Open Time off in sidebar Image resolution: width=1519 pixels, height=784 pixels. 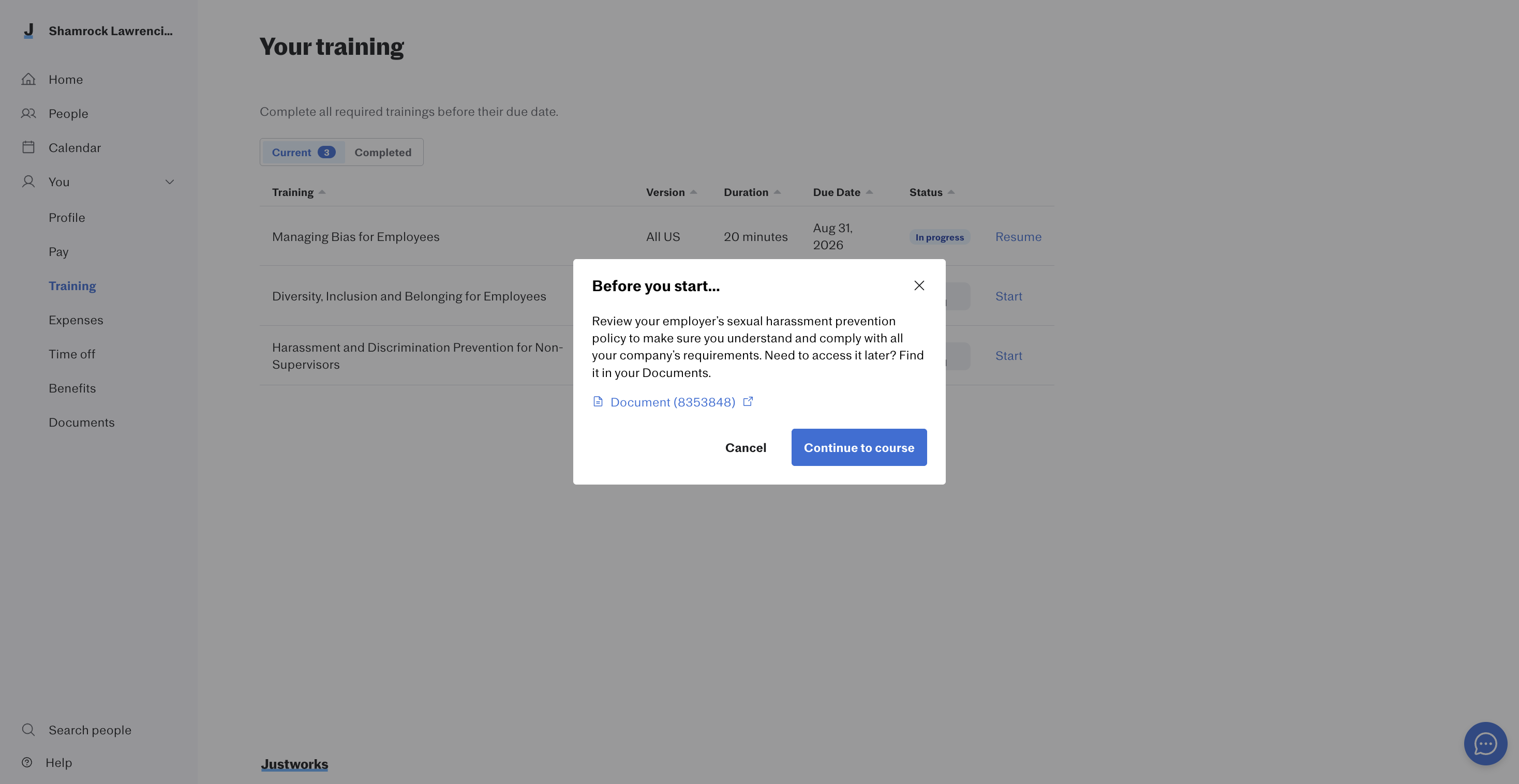click(72, 354)
